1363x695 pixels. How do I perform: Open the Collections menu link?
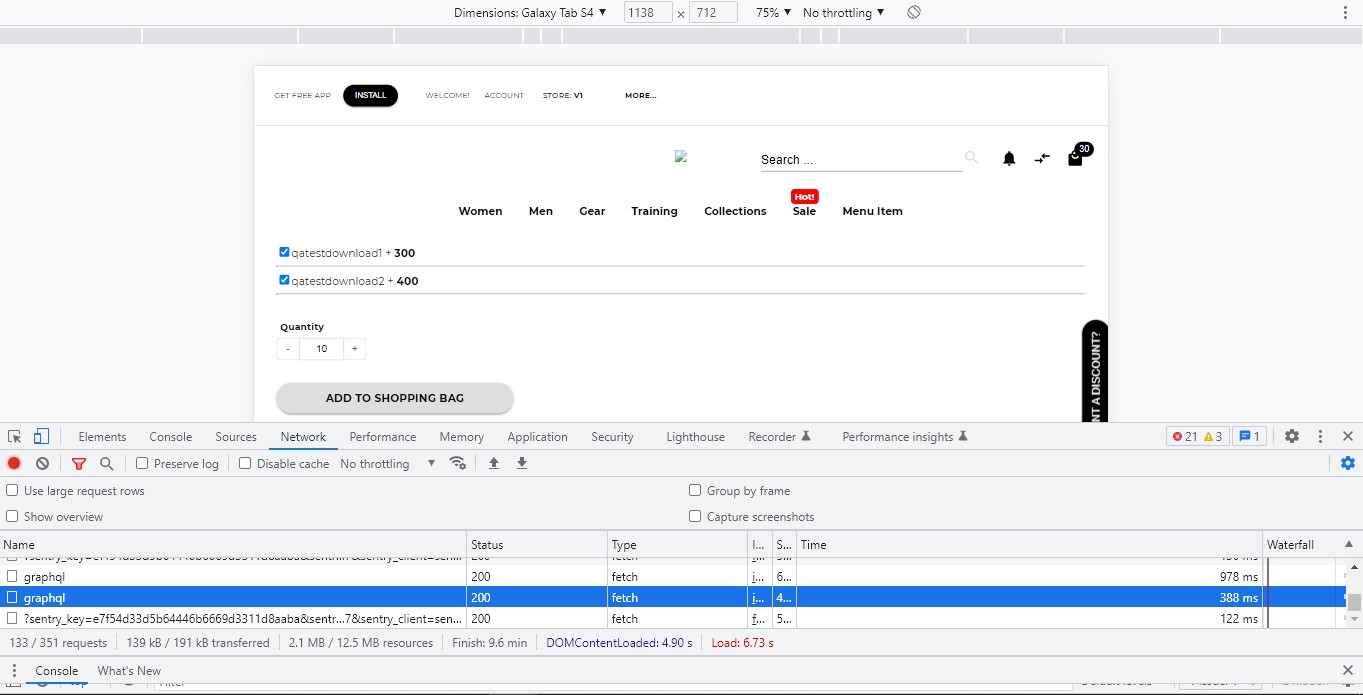coord(735,211)
